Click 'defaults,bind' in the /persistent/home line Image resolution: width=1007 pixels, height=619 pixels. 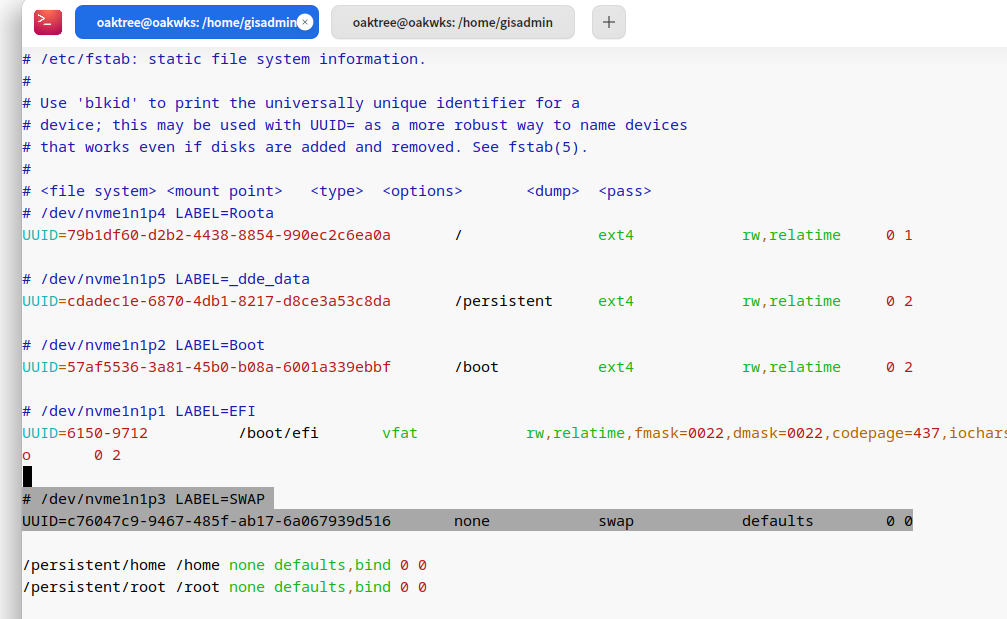tap(332, 565)
